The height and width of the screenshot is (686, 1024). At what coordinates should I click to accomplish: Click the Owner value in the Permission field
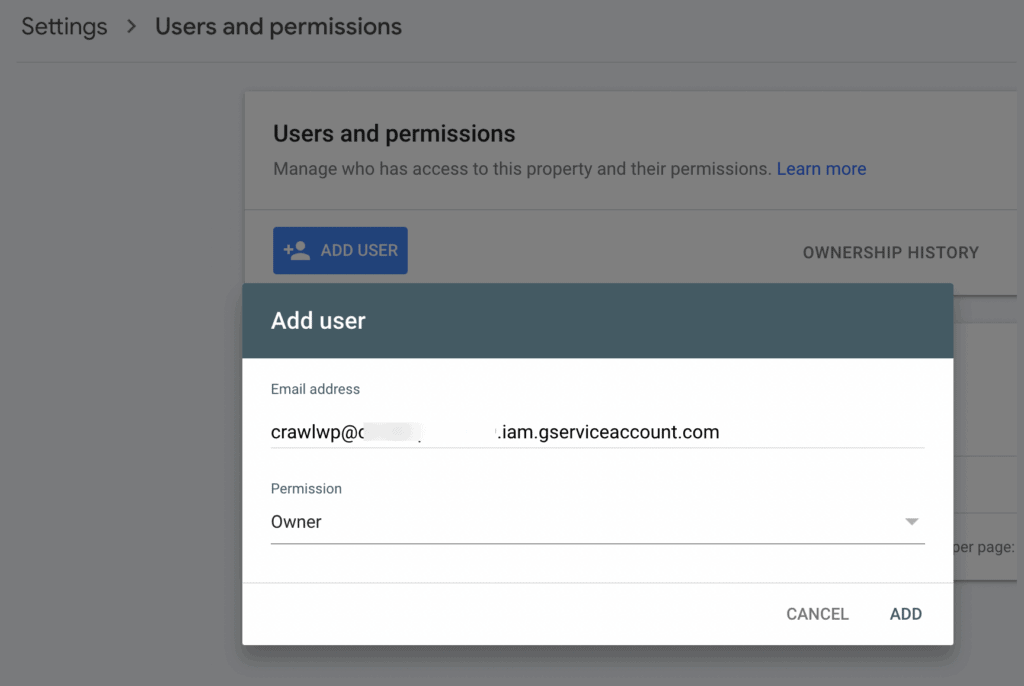[x=295, y=521]
